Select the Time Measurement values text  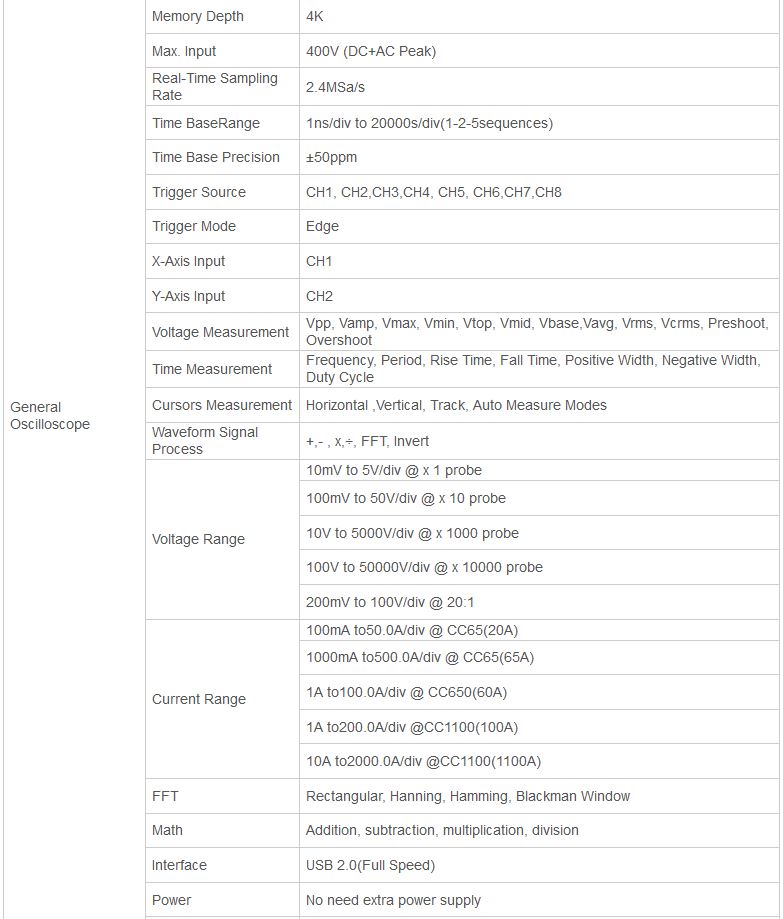click(533, 369)
